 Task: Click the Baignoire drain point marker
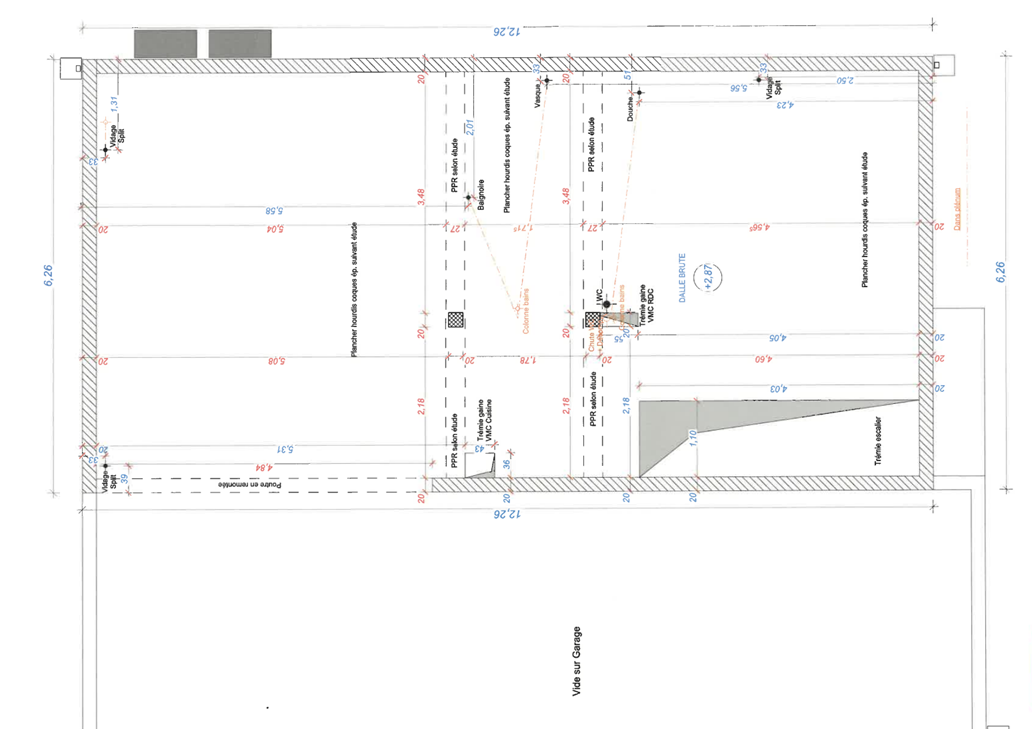click(467, 199)
